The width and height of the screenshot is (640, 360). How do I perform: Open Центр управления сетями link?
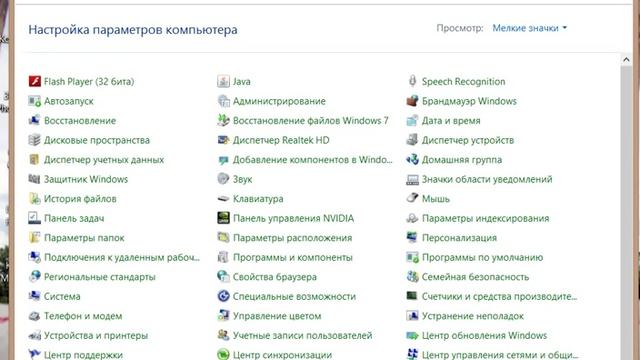tap(500, 355)
